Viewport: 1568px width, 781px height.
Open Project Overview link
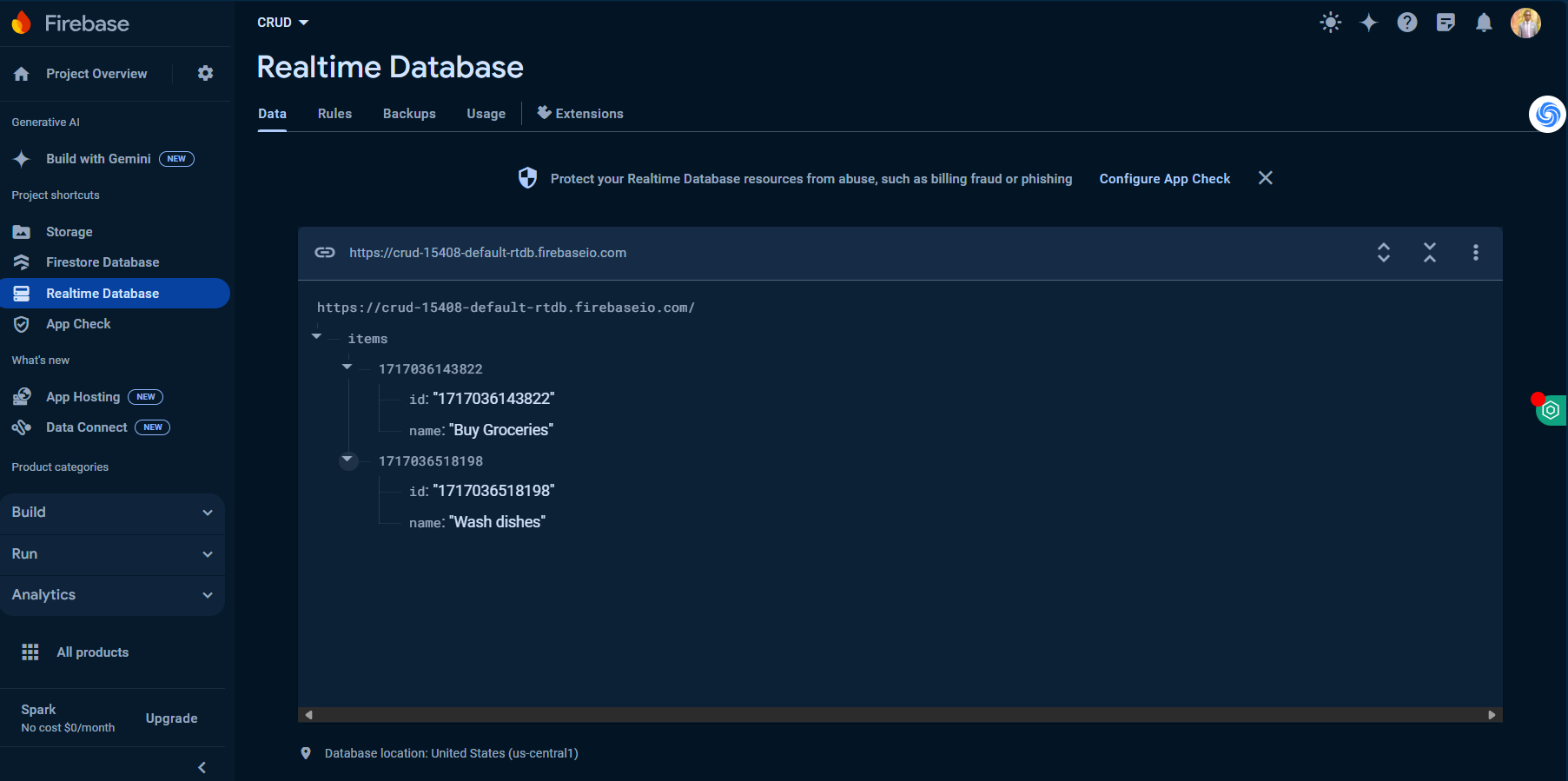tap(96, 74)
